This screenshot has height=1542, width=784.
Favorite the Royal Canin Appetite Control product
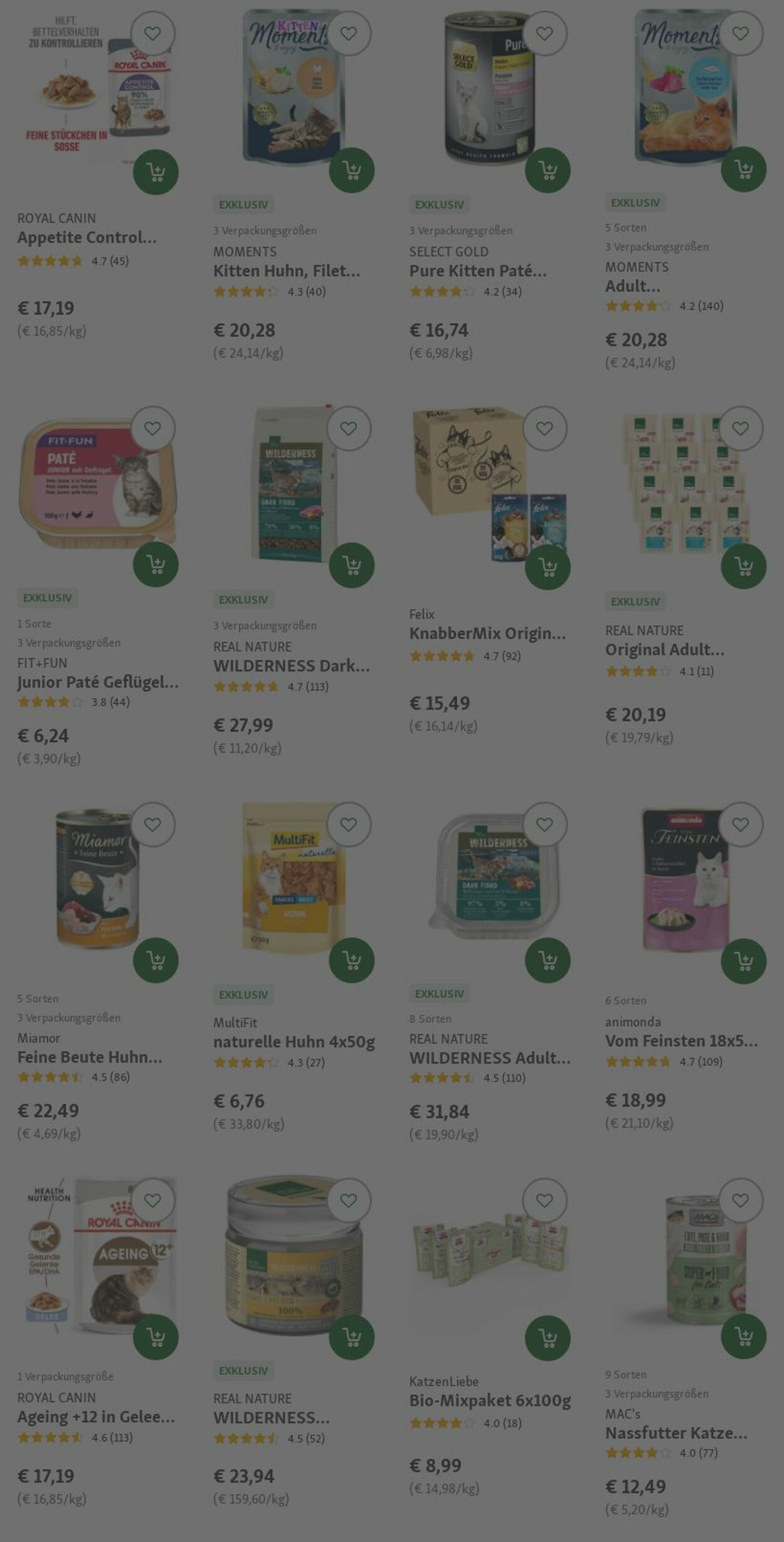pyautogui.click(x=152, y=34)
